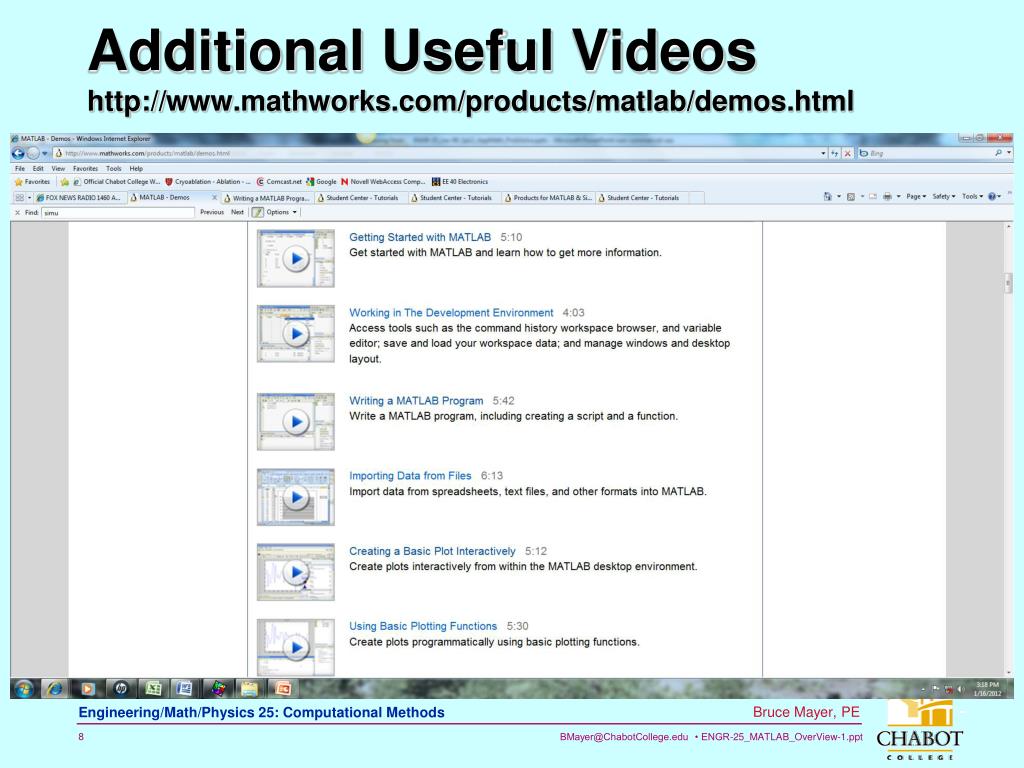The width and height of the screenshot is (1024, 768).
Task: Click the browser Forward arrow button
Action: point(33,153)
